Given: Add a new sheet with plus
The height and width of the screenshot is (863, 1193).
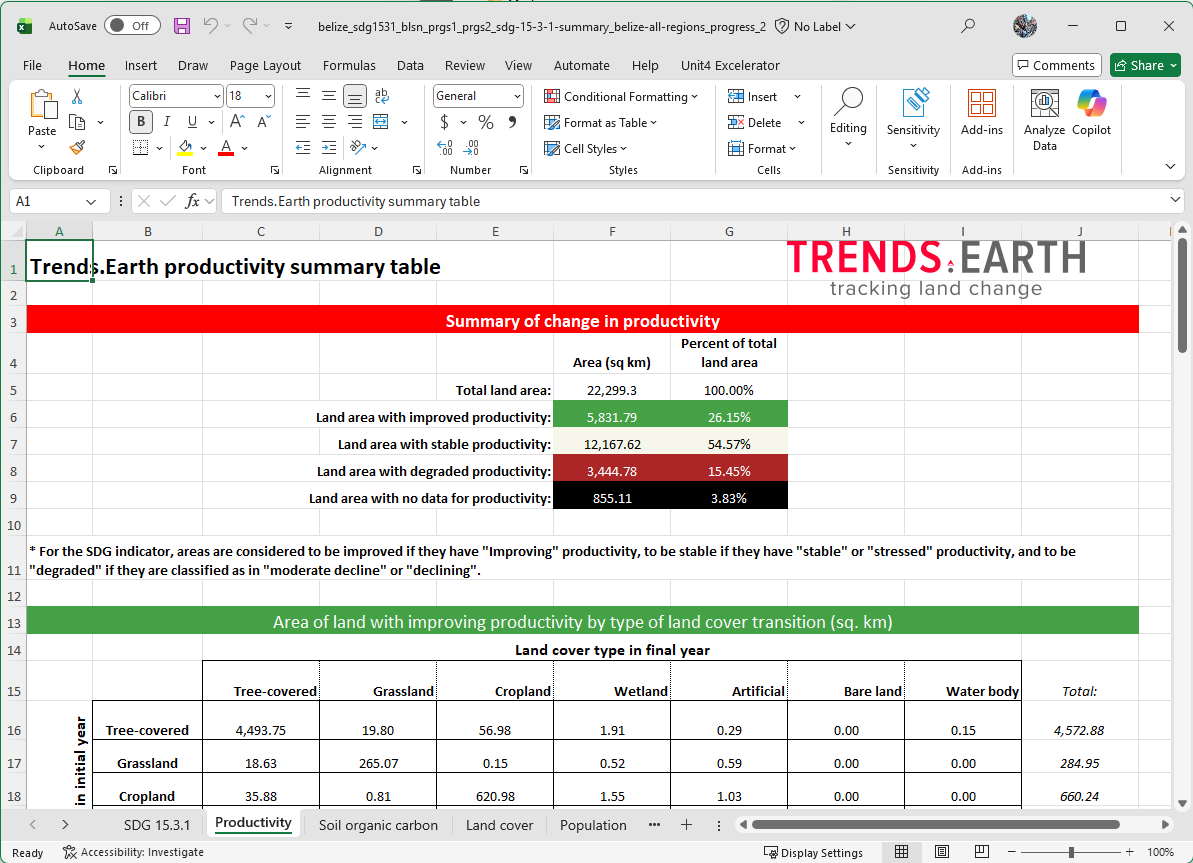Looking at the screenshot, I should [x=686, y=825].
